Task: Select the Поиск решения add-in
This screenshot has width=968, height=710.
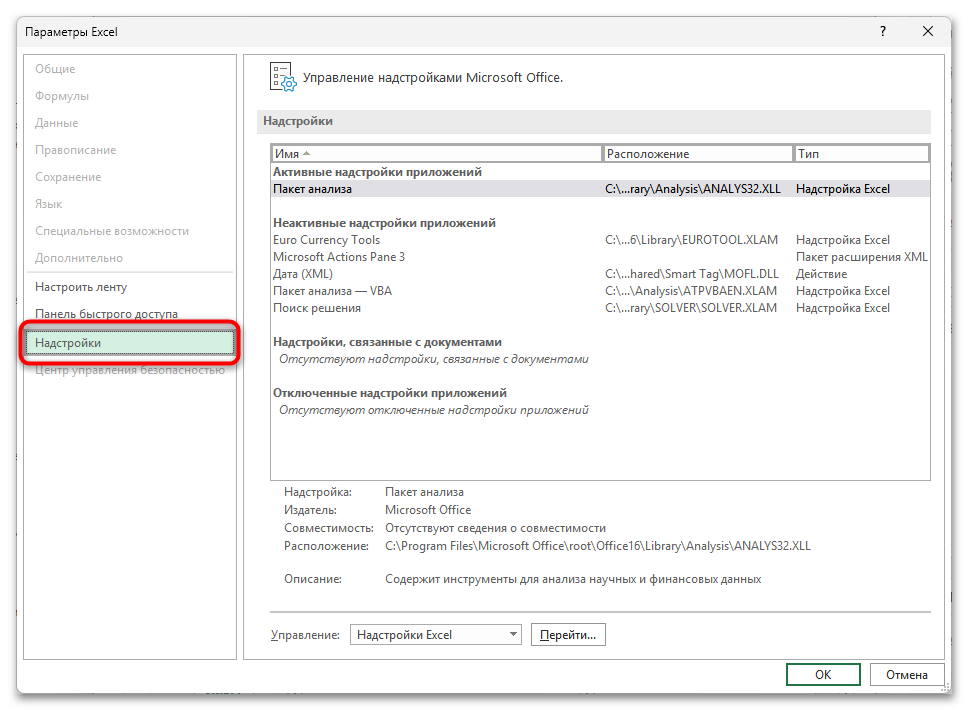Action: pos(316,308)
